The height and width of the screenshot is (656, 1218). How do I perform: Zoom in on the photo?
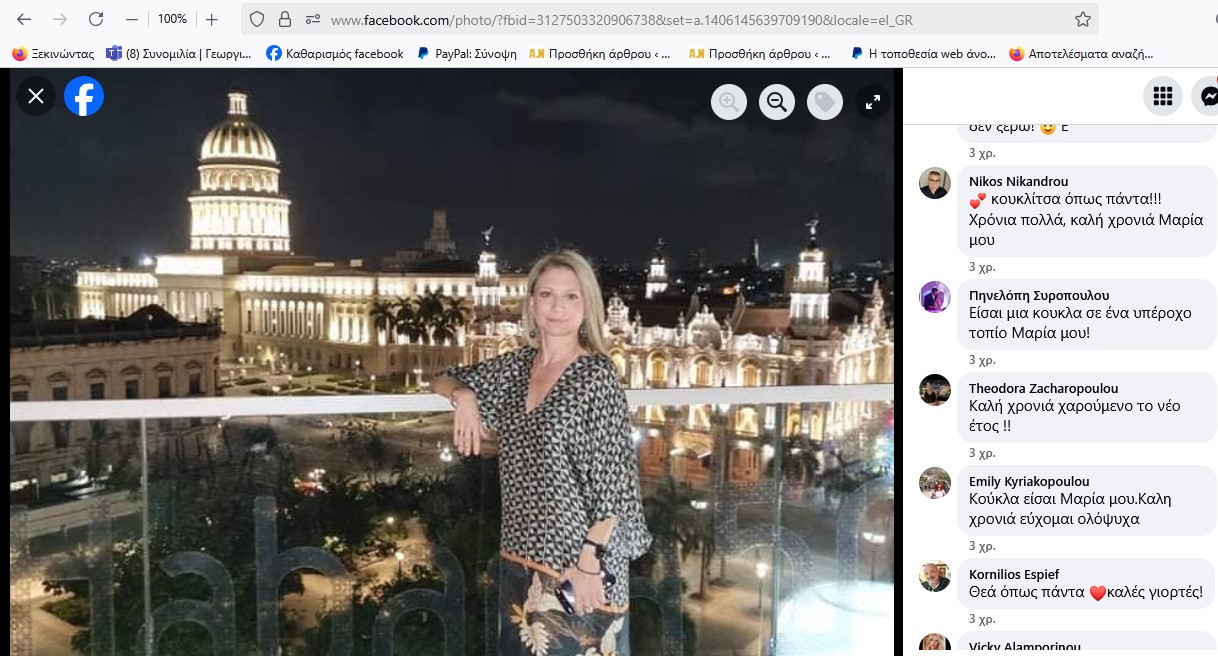point(729,101)
